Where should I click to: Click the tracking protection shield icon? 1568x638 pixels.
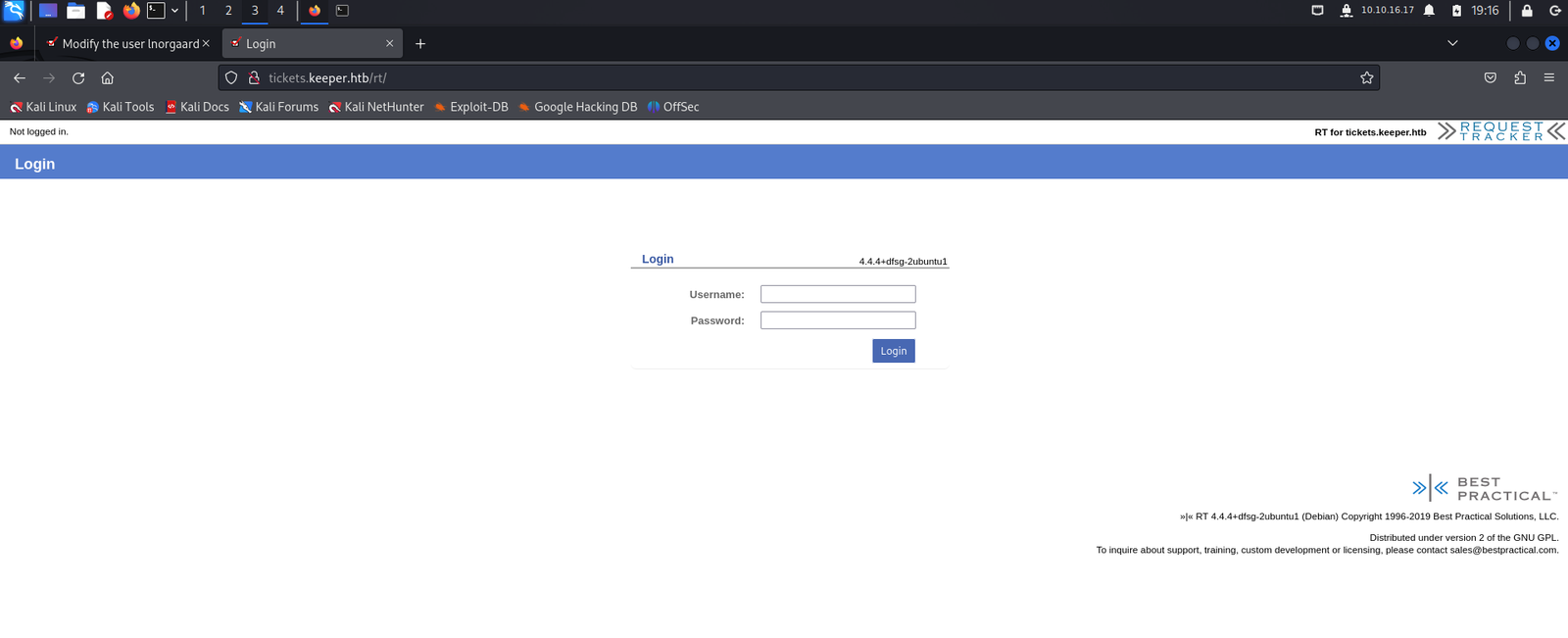[231, 78]
